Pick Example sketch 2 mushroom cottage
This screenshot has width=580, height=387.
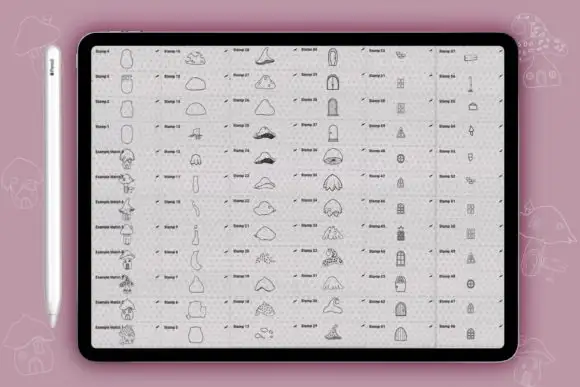click(x=127, y=310)
